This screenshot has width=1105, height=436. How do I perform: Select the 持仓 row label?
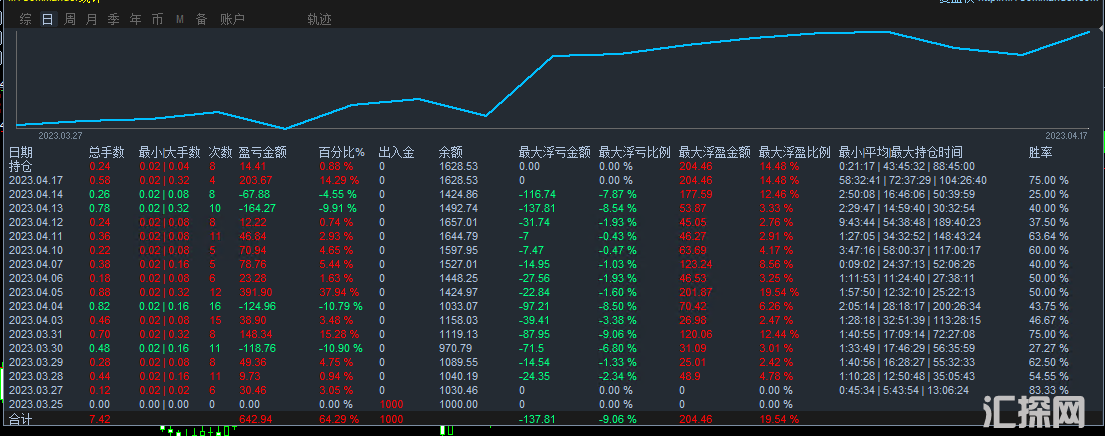pyautogui.click(x=20, y=166)
